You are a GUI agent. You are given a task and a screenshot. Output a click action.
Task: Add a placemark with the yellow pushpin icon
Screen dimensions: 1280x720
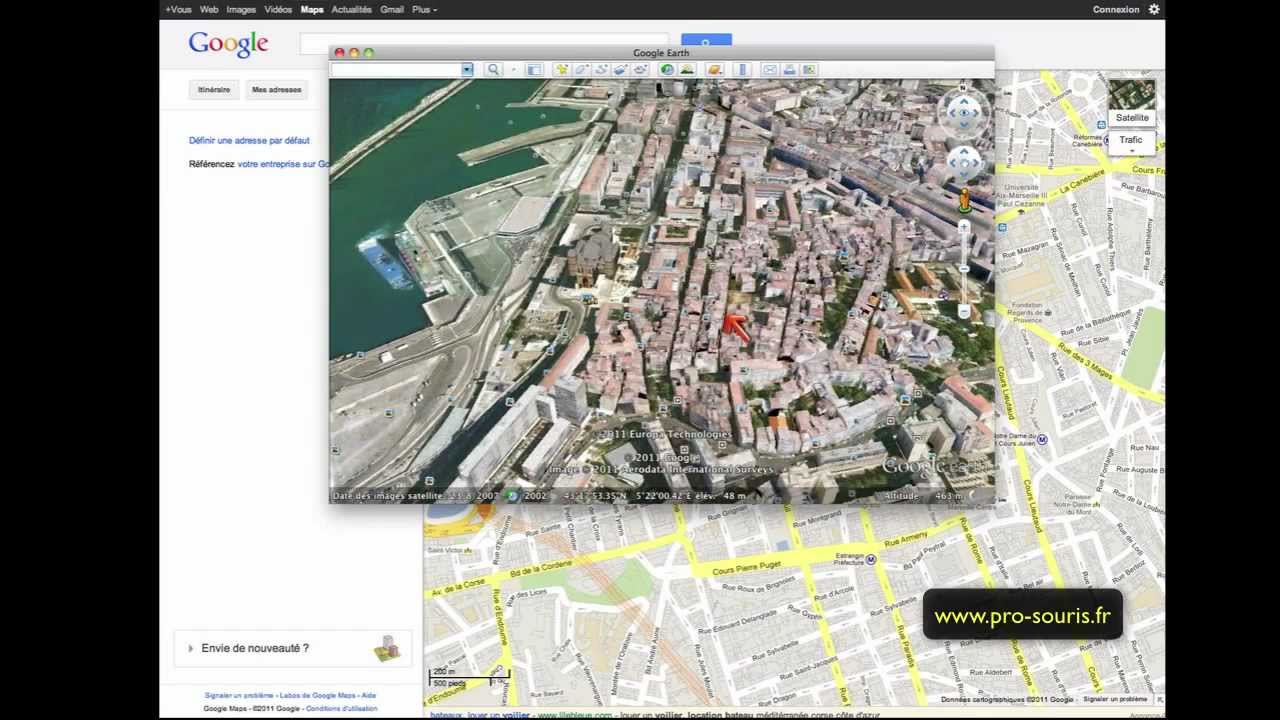(562, 69)
